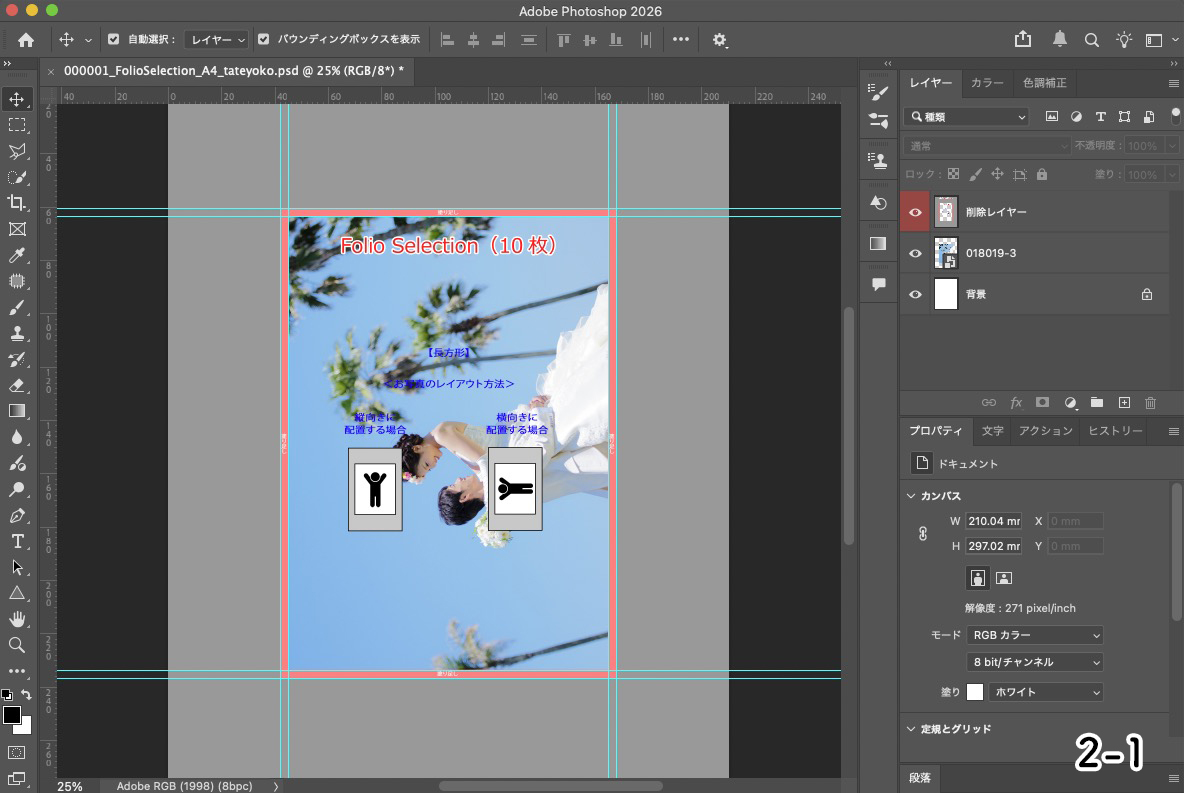The height and width of the screenshot is (793, 1184).
Task: Select the Eyedropper tool
Action: coord(17,256)
